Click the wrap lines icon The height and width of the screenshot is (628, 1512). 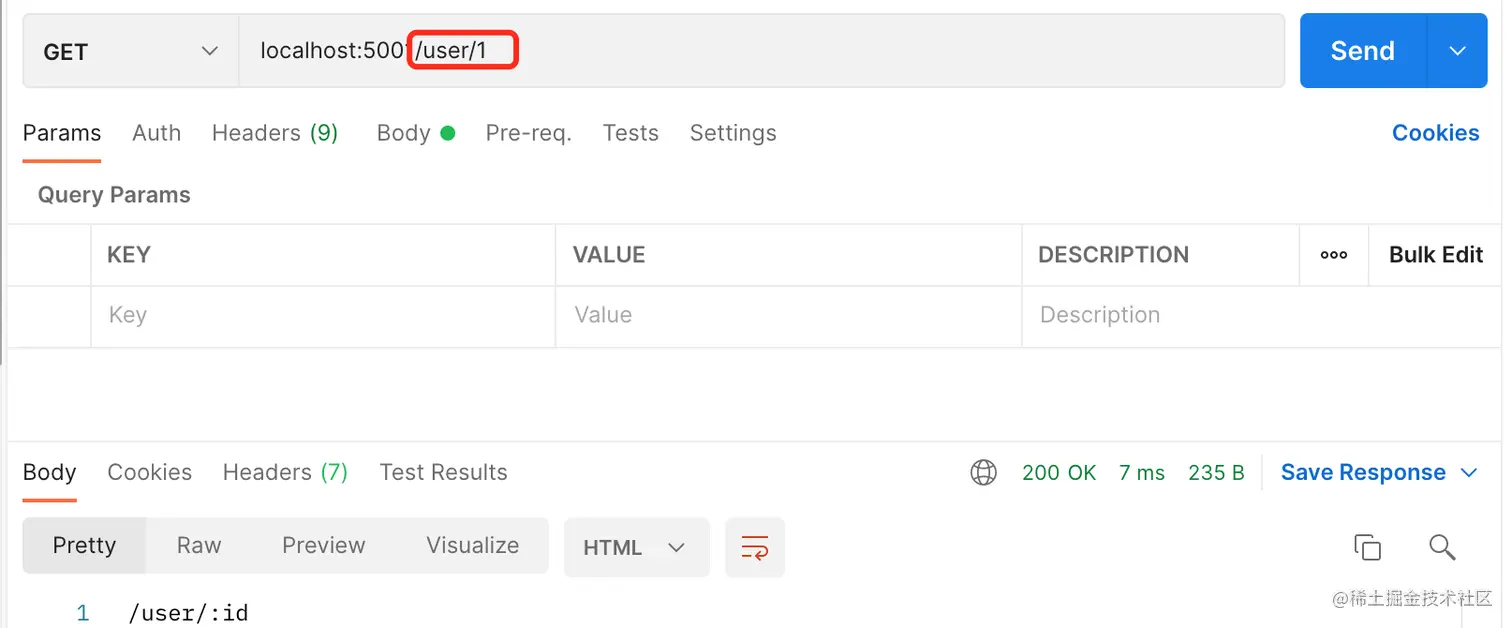(x=755, y=547)
